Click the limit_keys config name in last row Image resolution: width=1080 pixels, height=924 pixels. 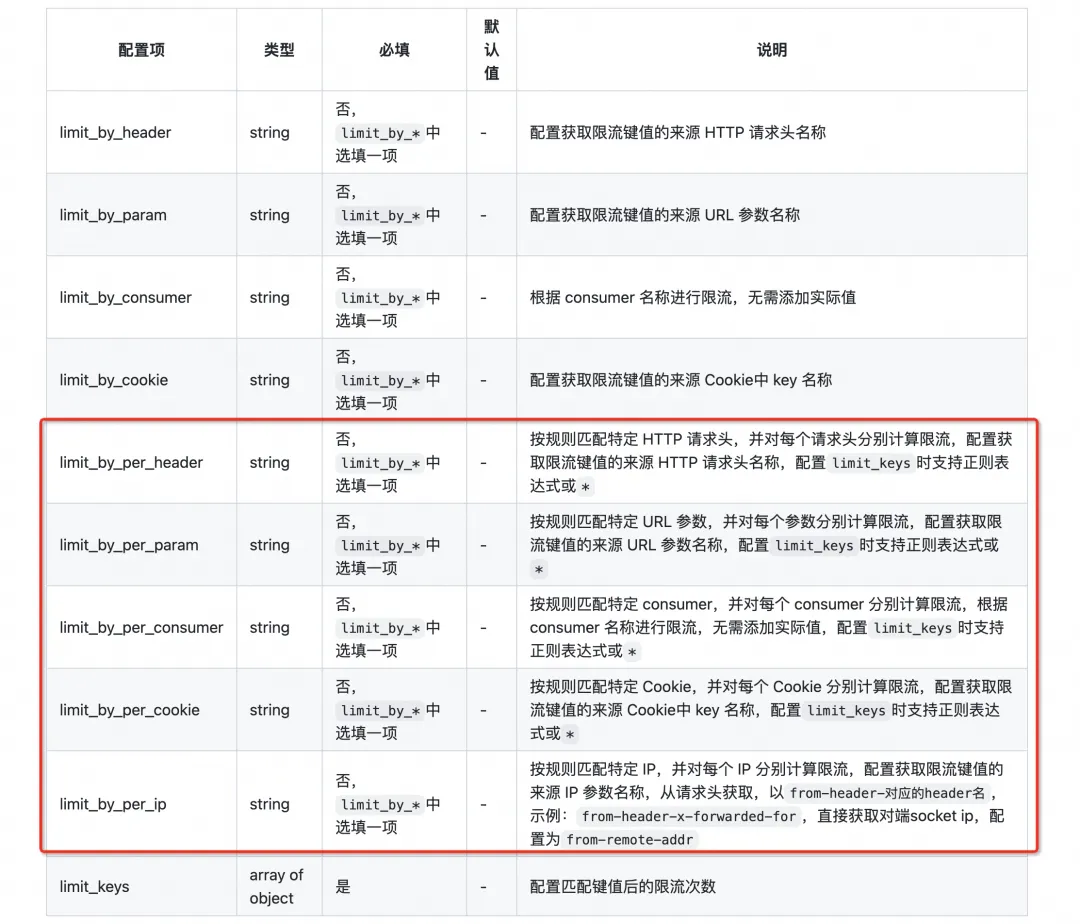click(94, 886)
